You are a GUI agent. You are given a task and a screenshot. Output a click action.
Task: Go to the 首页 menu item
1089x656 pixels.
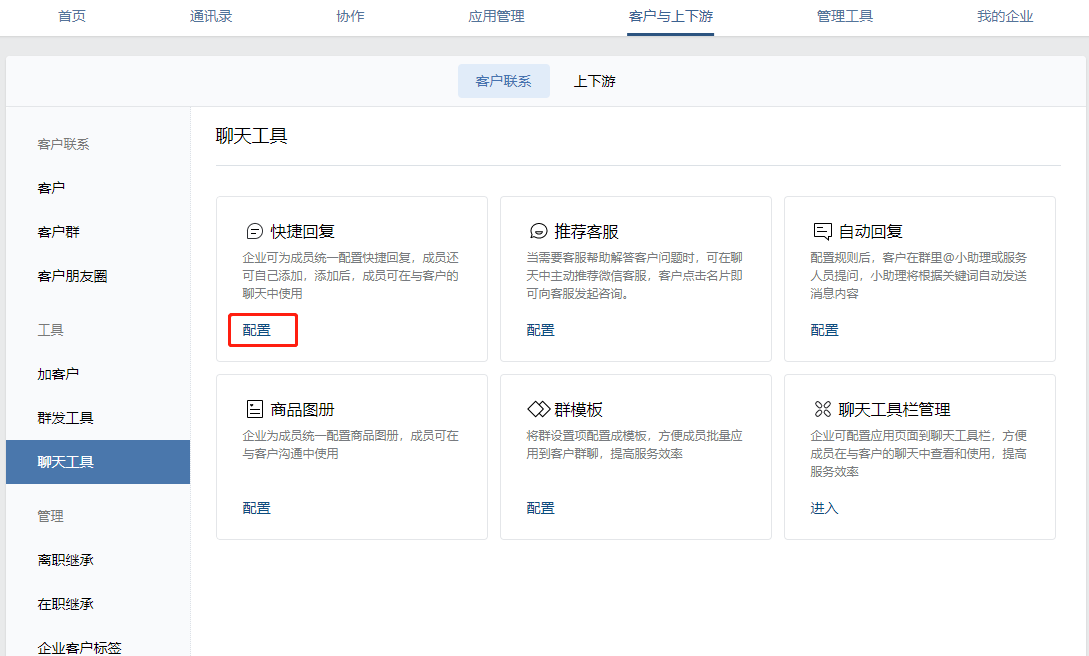point(71,17)
